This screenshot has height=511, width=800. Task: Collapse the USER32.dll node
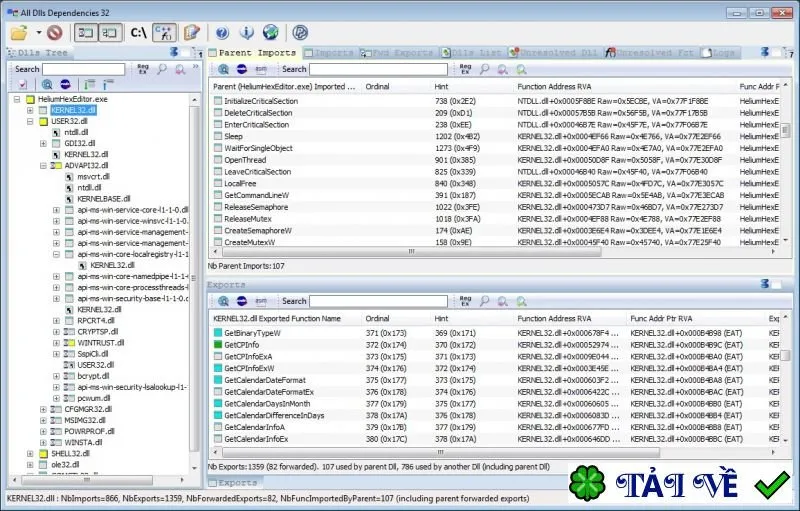coord(30,121)
